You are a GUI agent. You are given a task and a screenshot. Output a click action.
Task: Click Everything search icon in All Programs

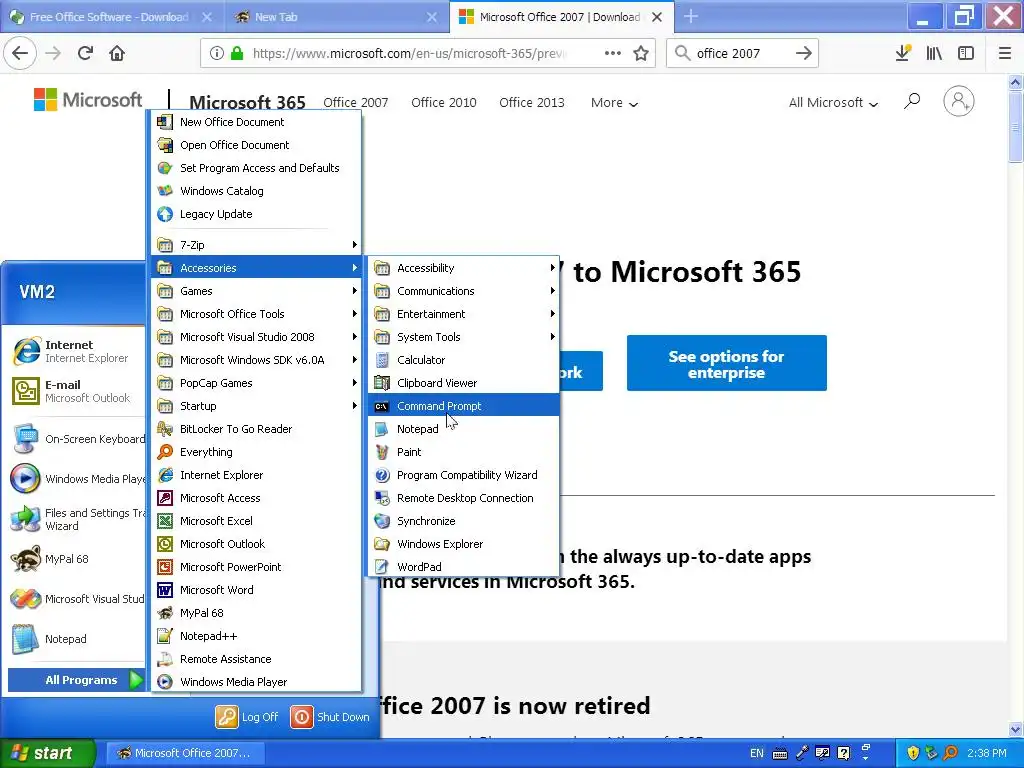(165, 452)
